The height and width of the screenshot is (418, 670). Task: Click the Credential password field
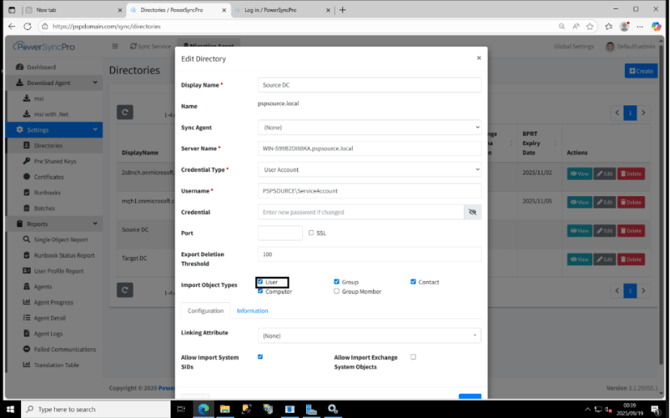(x=361, y=212)
